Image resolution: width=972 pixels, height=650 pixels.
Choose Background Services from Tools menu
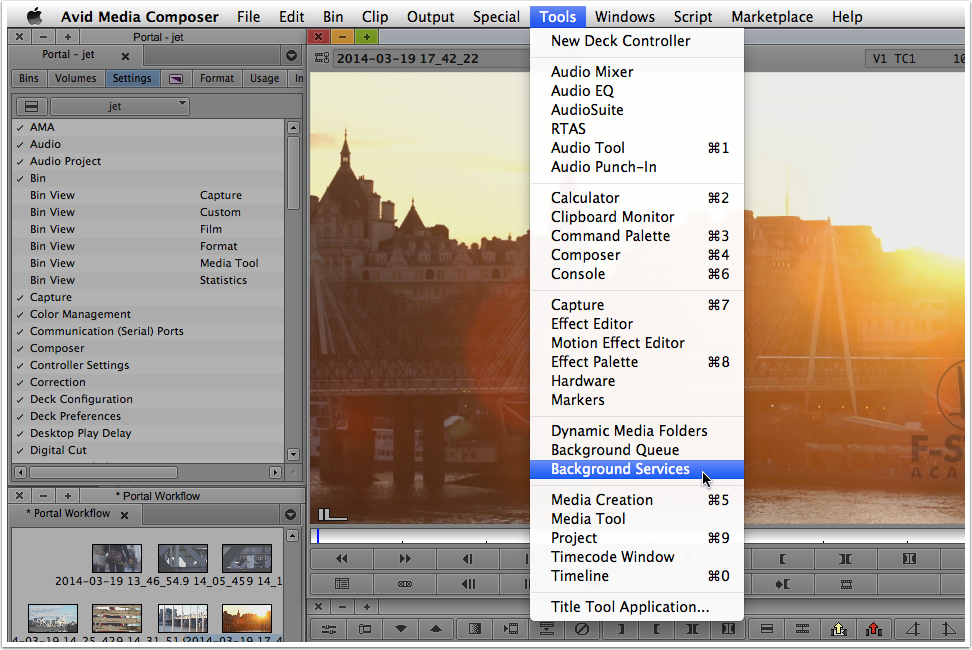point(637,469)
